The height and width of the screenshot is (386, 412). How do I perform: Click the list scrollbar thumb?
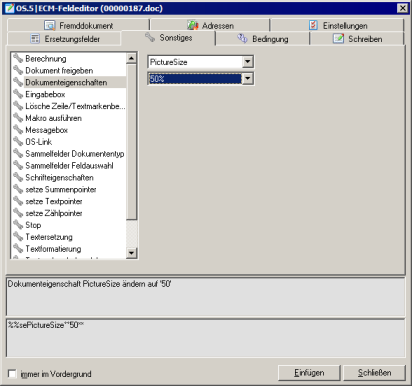tap(131, 142)
